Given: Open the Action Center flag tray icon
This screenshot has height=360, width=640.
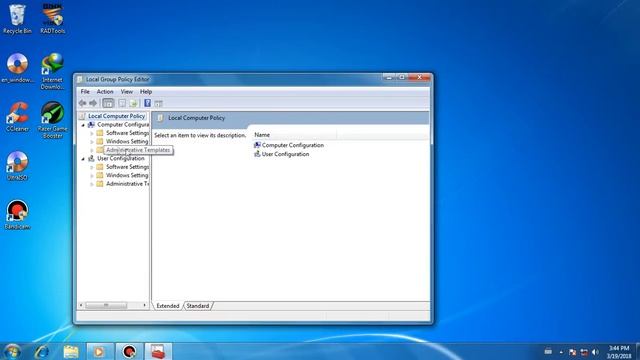Looking at the screenshot, I should [573, 352].
